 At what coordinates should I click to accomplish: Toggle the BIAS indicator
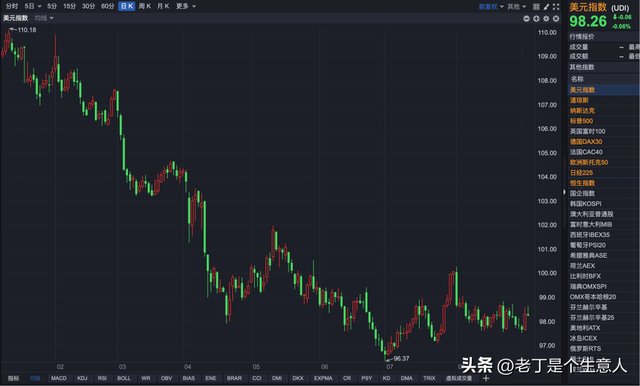(189, 378)
